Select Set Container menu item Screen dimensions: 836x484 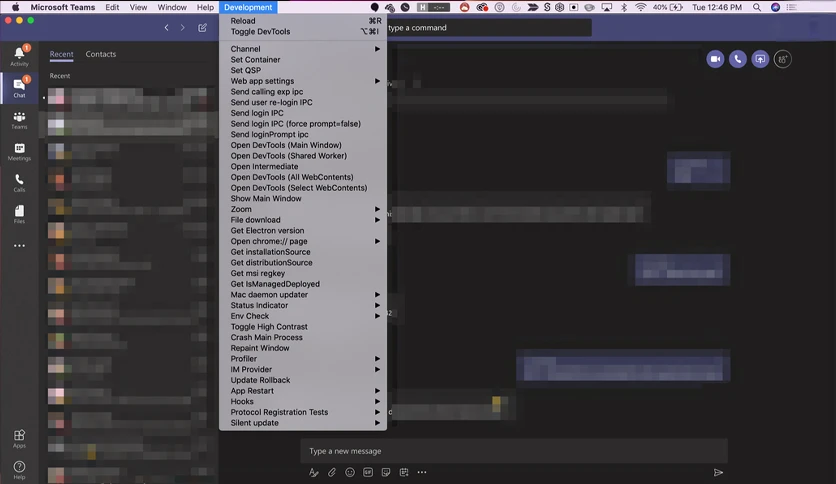(302, 60)
